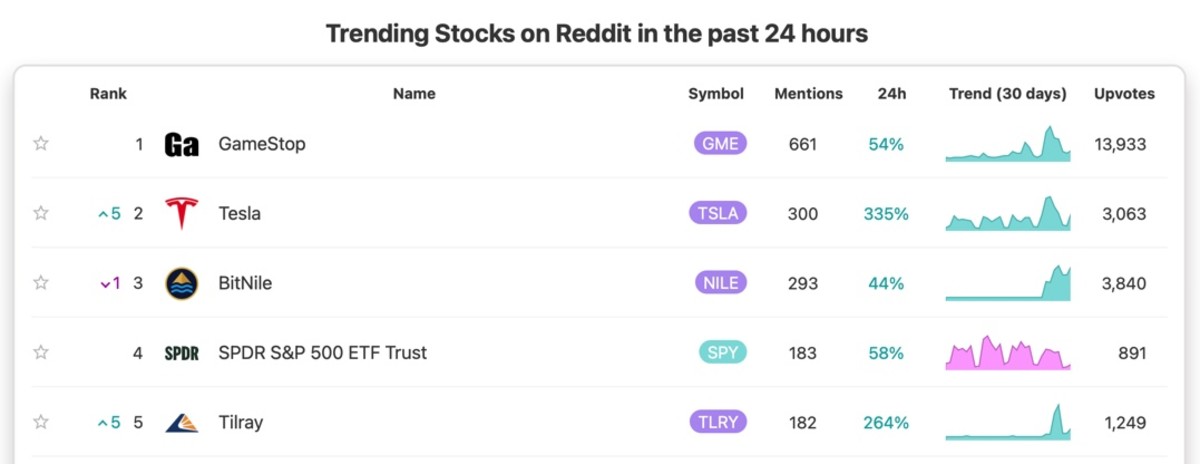
Task: Toggle the Tilray favorite star
Action: pyautogui.click(x=41, y=422)
